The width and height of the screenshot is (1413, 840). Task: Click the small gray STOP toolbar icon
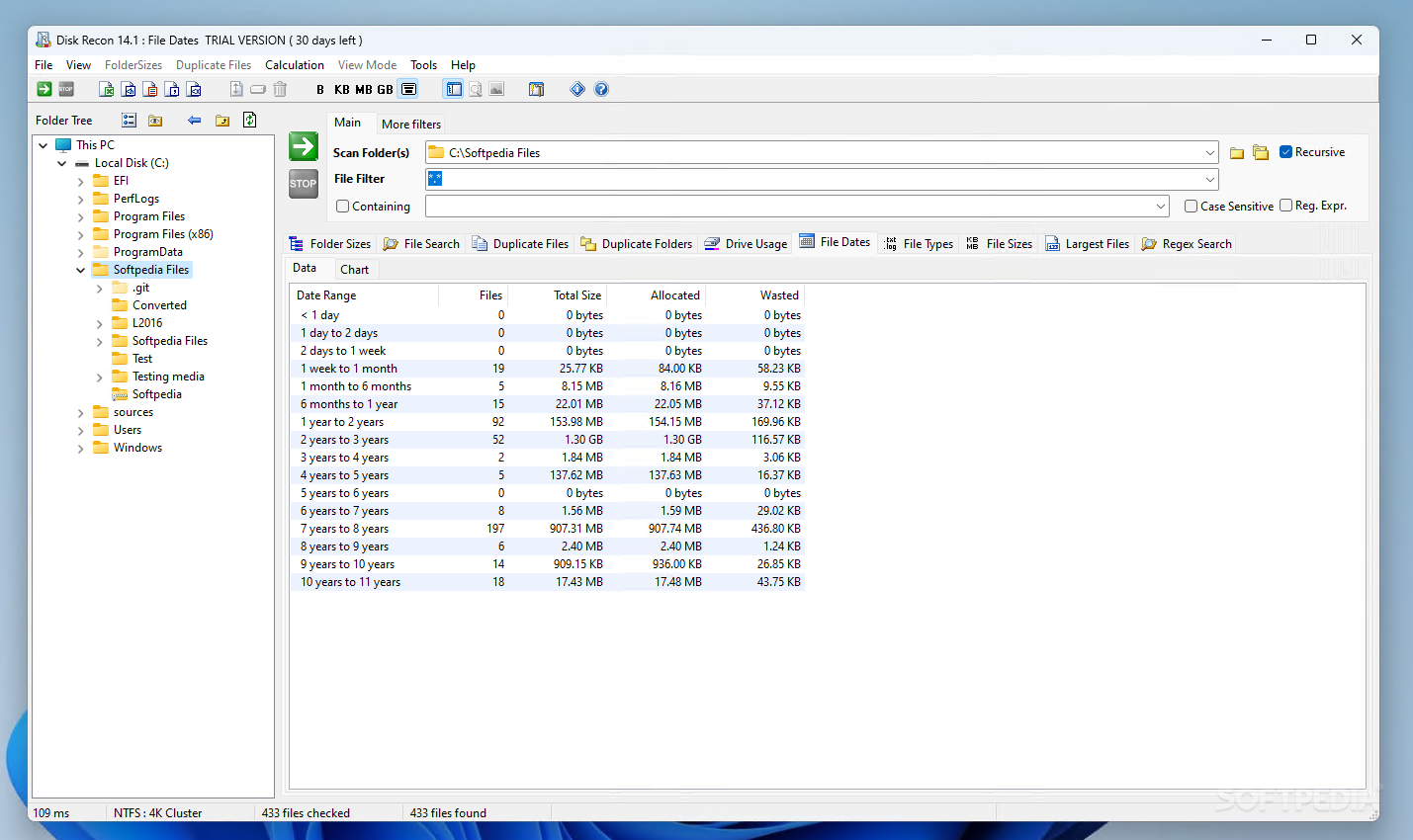pos(66,89)
